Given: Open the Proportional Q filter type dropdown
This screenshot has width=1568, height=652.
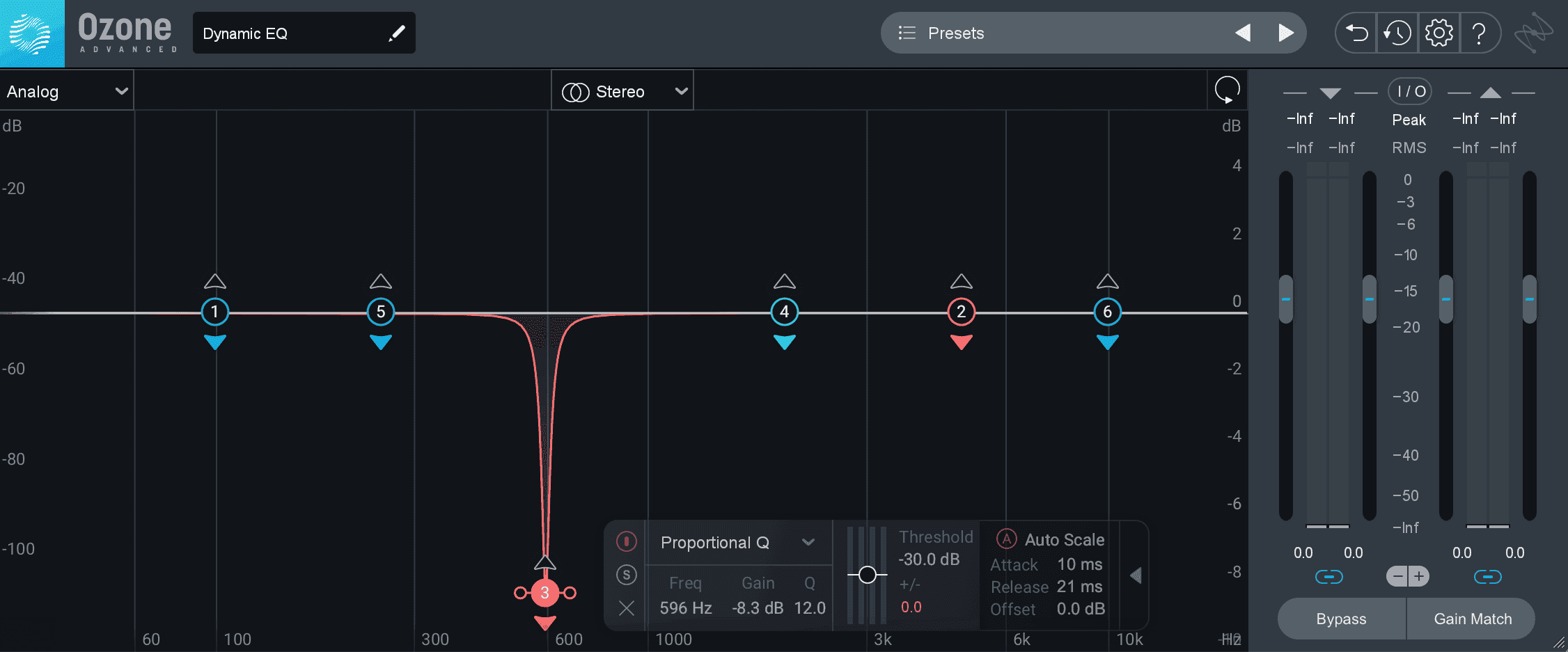Looking at the screenshot, I should tap(738, 543).
